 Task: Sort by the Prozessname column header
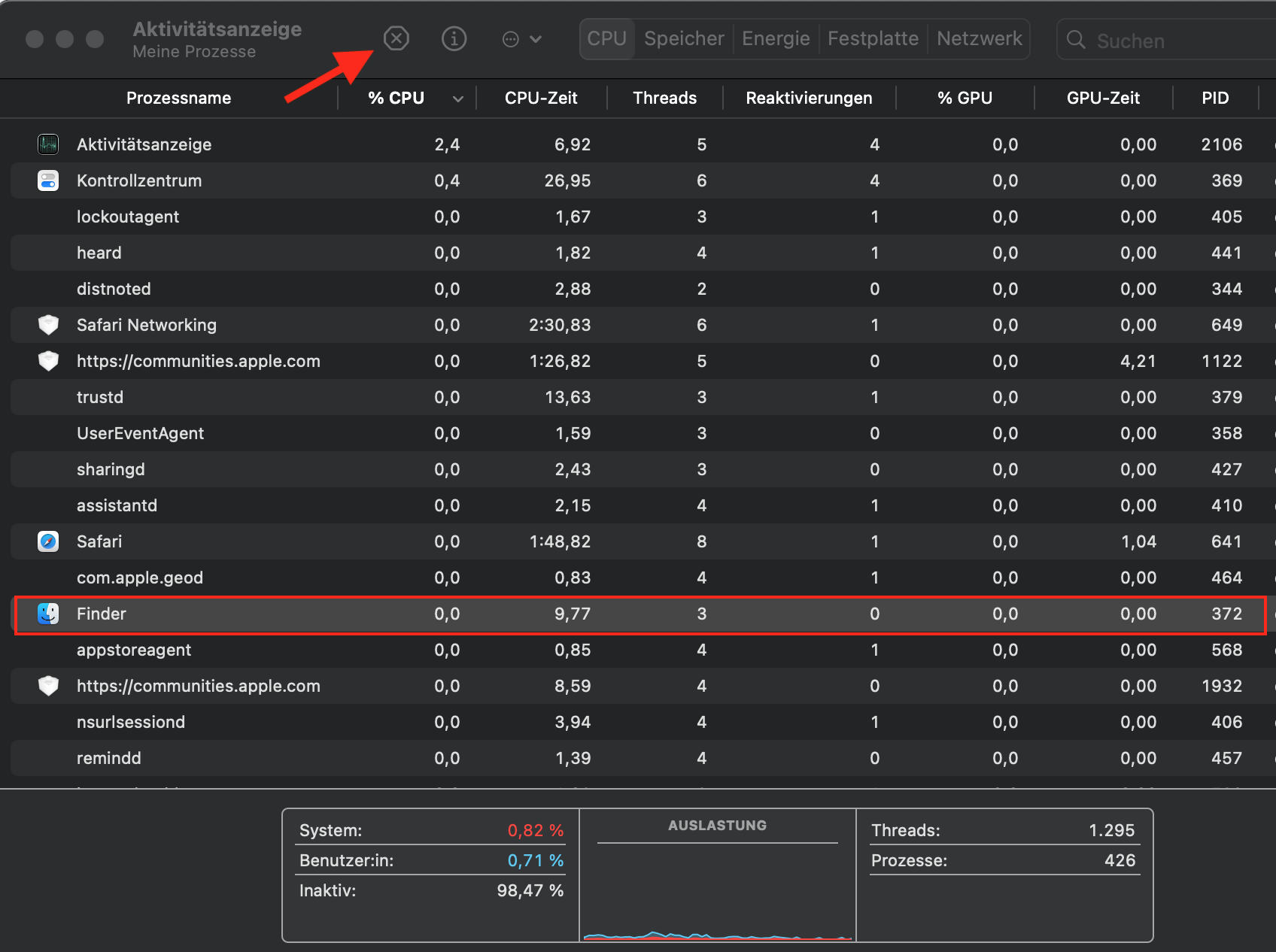178,99
